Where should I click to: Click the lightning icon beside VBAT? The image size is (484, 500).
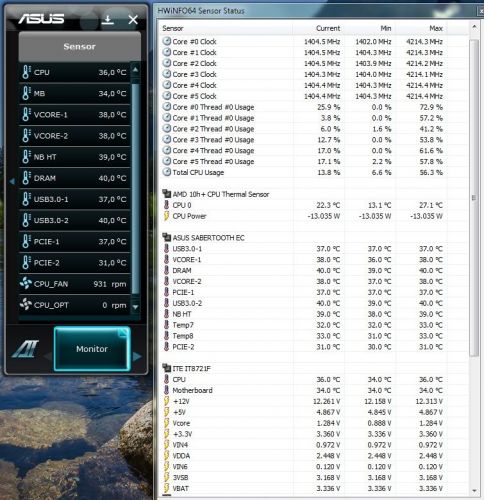[x=166, y=488]
